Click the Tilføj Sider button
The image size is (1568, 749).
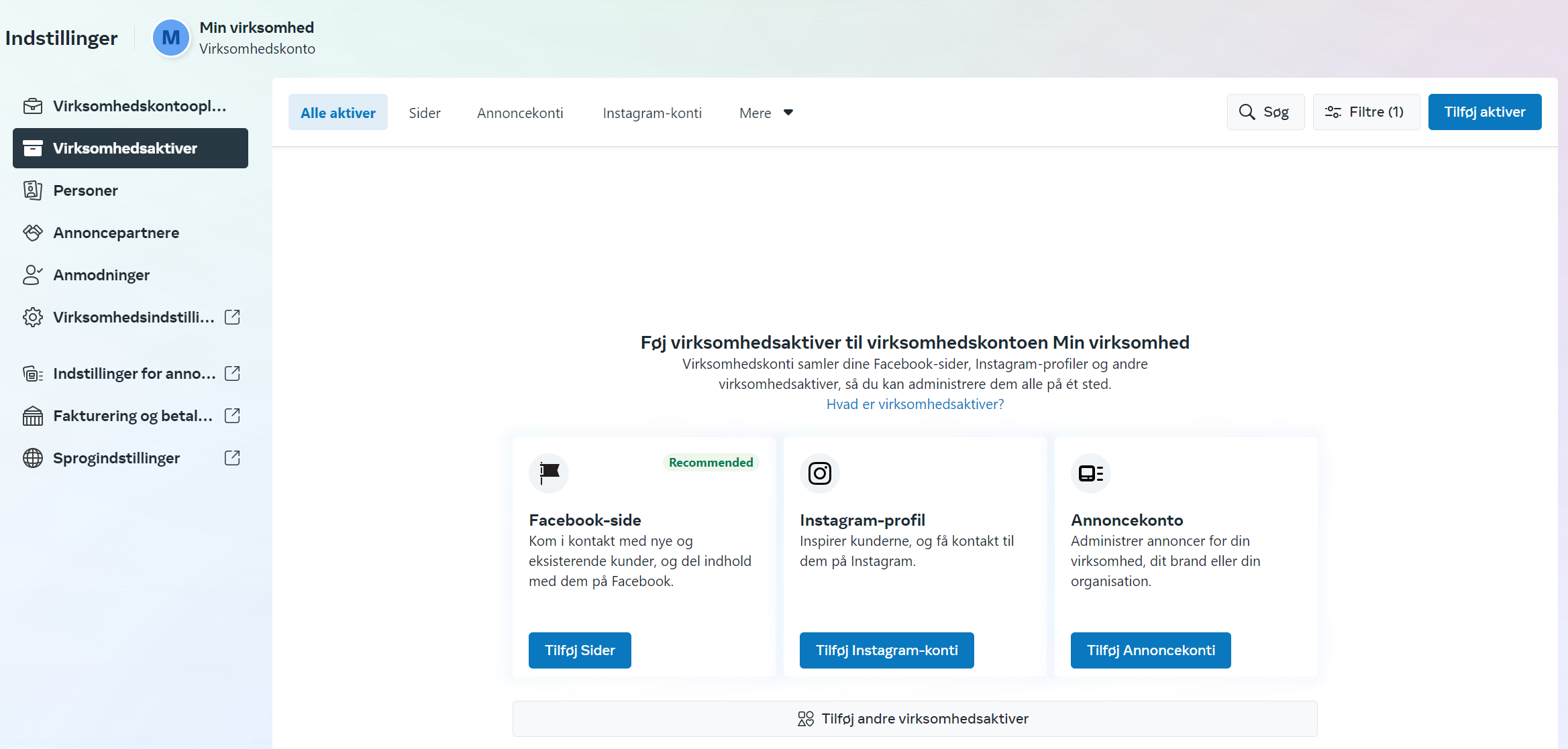pyautogui.click(x=580, y=650)
